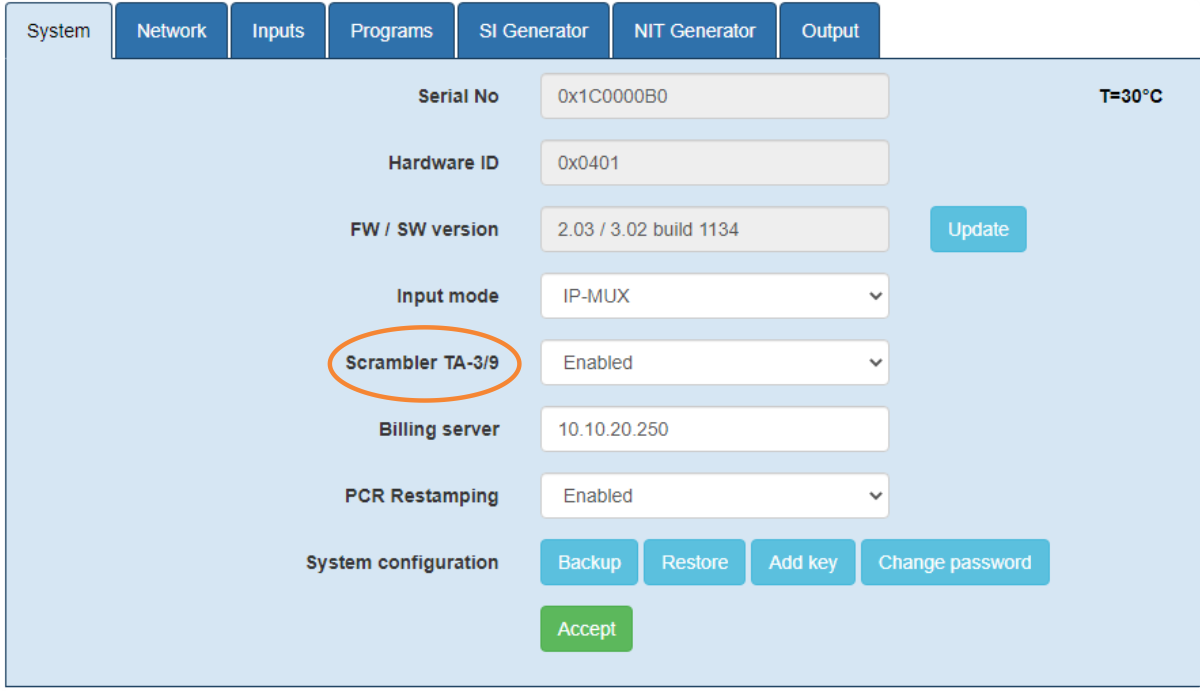Click the Update firmware button
1200x691 pixels.
point(977,229)
